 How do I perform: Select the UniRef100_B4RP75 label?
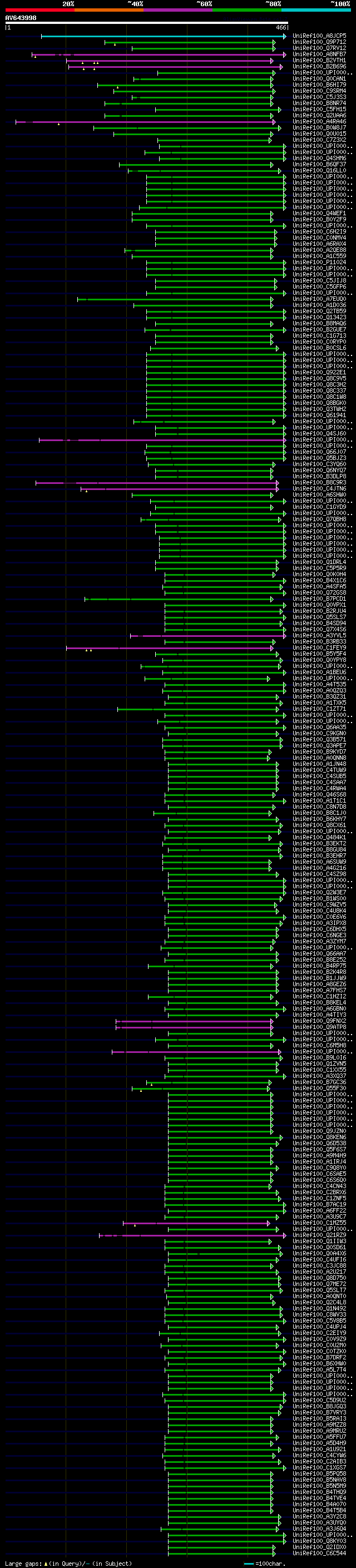[319, 966]
